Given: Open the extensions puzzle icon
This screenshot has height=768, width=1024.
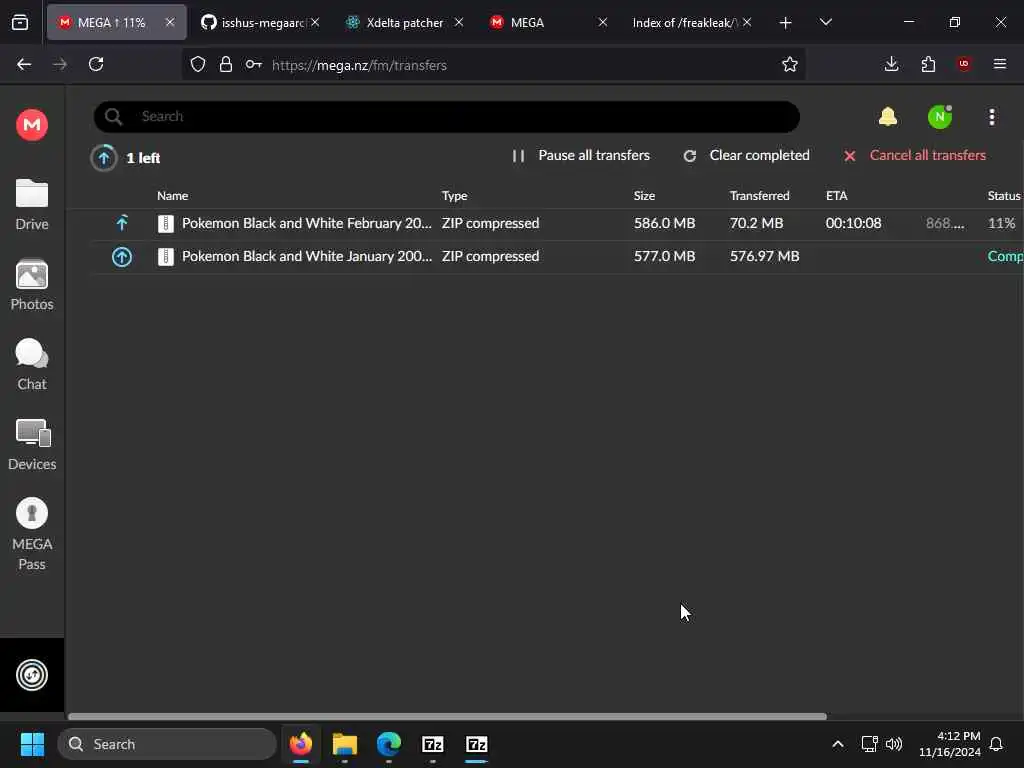Looking at the screenshot, I should pyautogui.click(x=928, y=64).
